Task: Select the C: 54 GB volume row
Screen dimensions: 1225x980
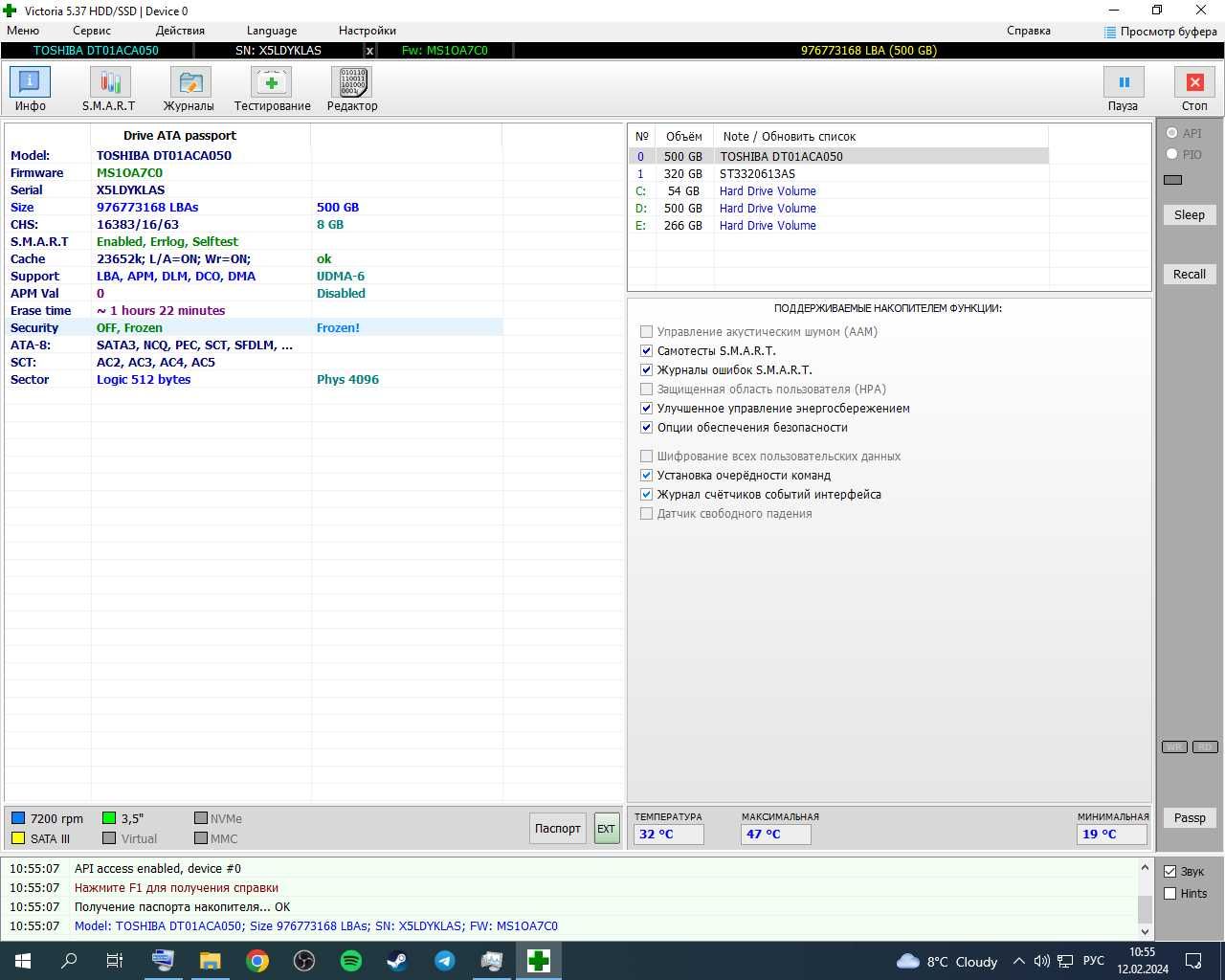Action: tap(838, 190)
